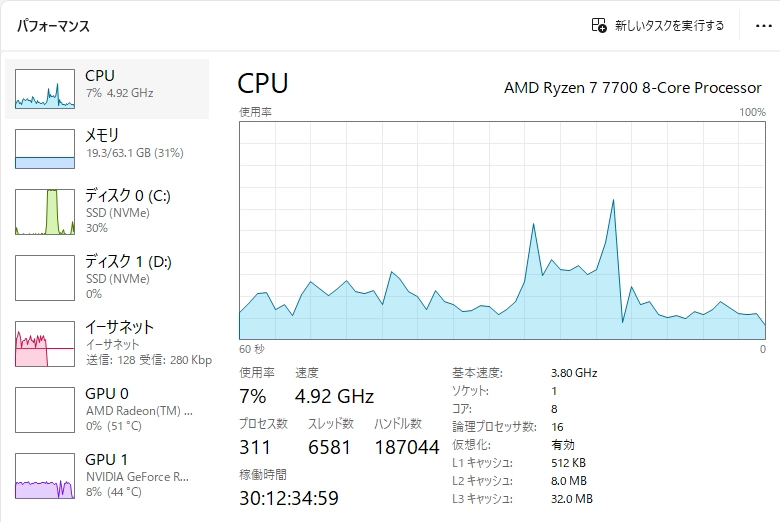
Task: Show the イーサネット section label
Action: [119, 327]
